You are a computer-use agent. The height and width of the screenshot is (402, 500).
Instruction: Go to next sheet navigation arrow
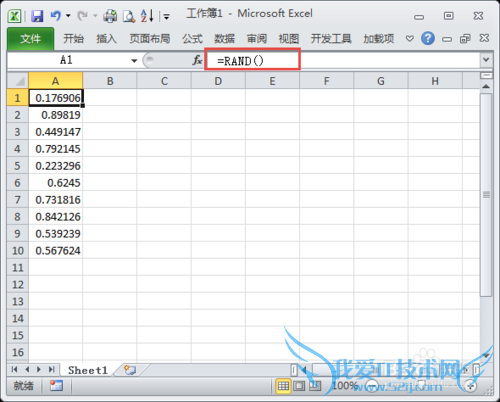39,369
